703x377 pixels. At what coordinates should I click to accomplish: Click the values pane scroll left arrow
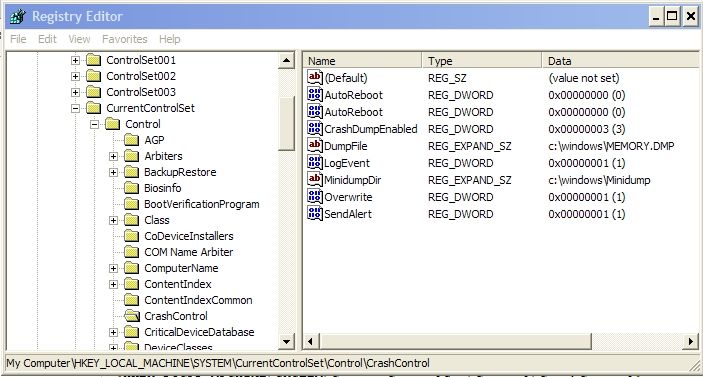[310, 342]
